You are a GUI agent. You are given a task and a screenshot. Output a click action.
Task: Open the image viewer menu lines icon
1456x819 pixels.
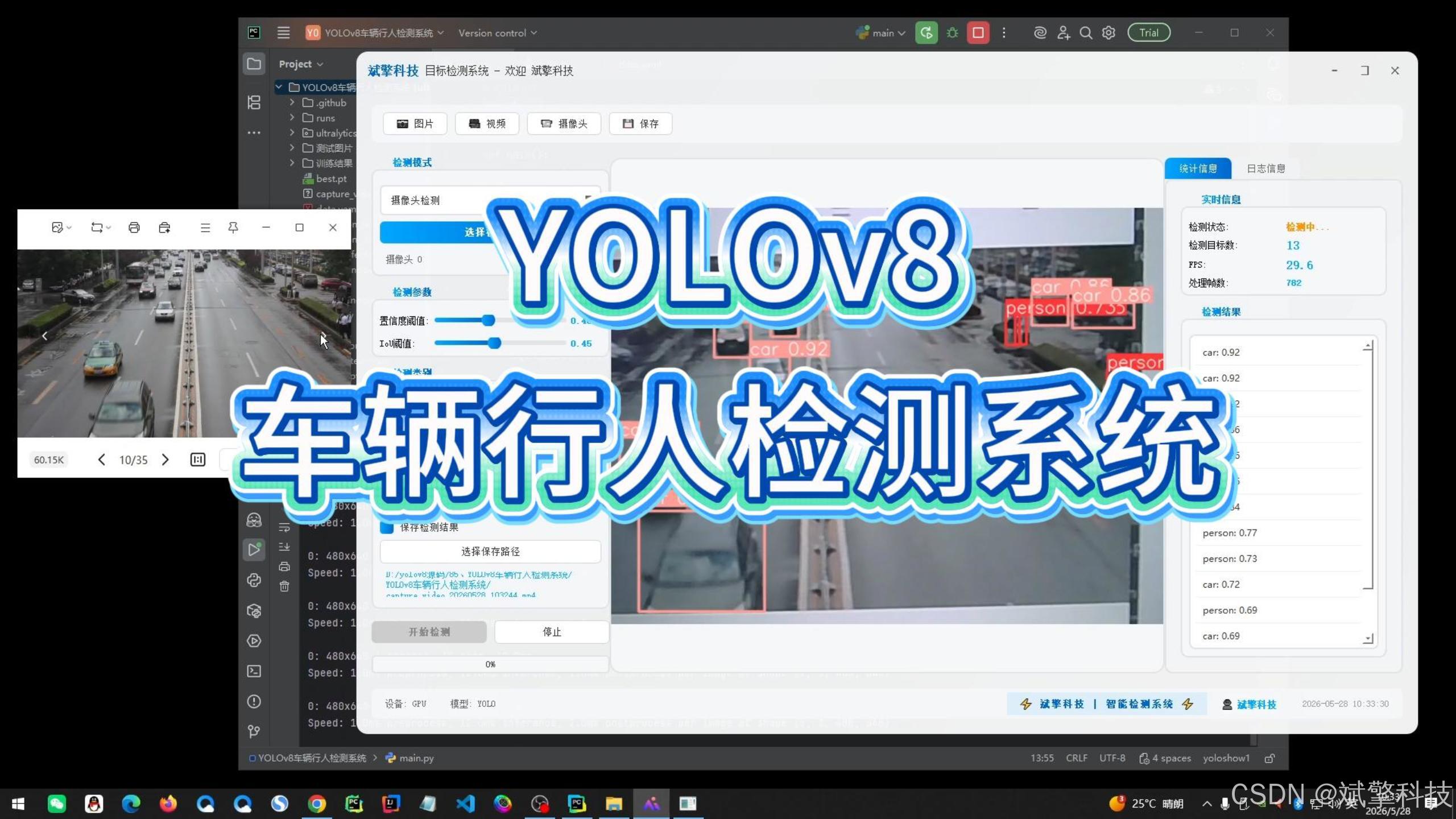pyautogui.click(x=205, y=227)
